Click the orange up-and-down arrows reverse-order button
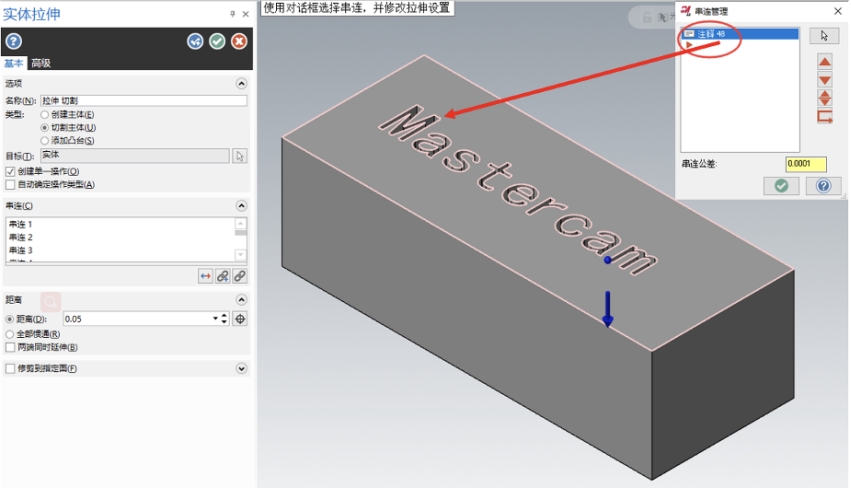The image size is (851, 488). pyautogui.click(x=825, y=98)
